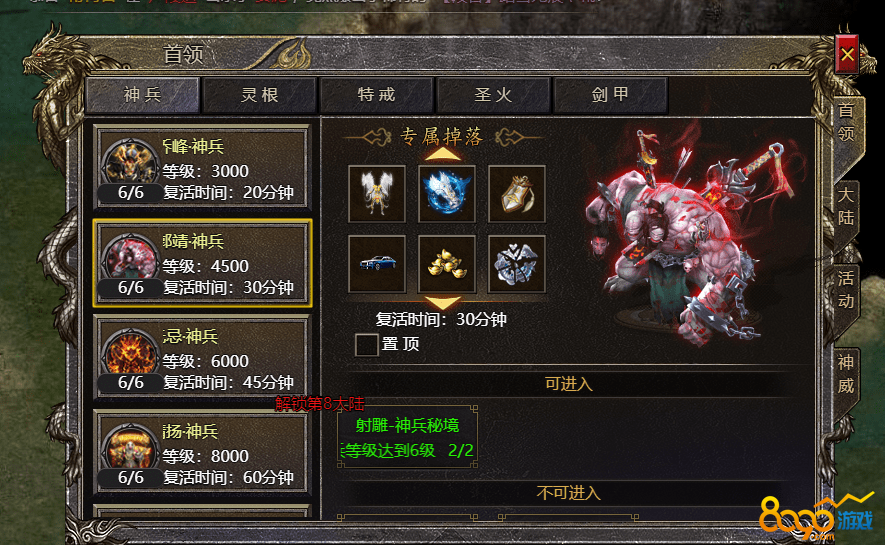The image size is (885, 545).
Task: Enable the 置顶 pin checkbox
Action: [366, 344]
